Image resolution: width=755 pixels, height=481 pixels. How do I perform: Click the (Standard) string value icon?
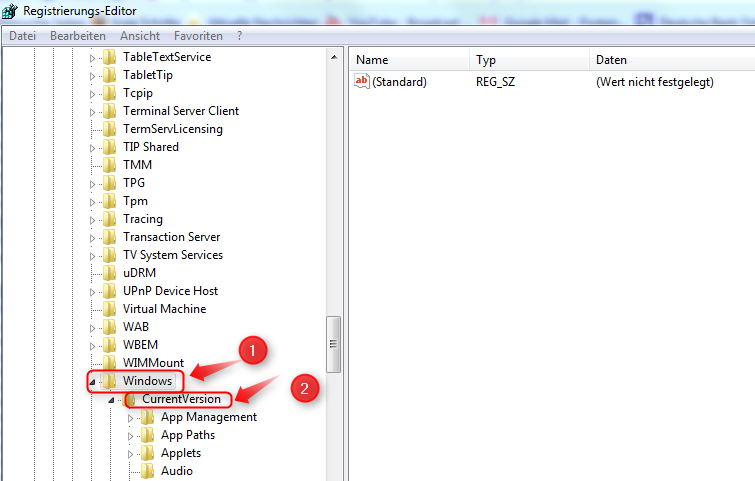[x=362, y=81]
